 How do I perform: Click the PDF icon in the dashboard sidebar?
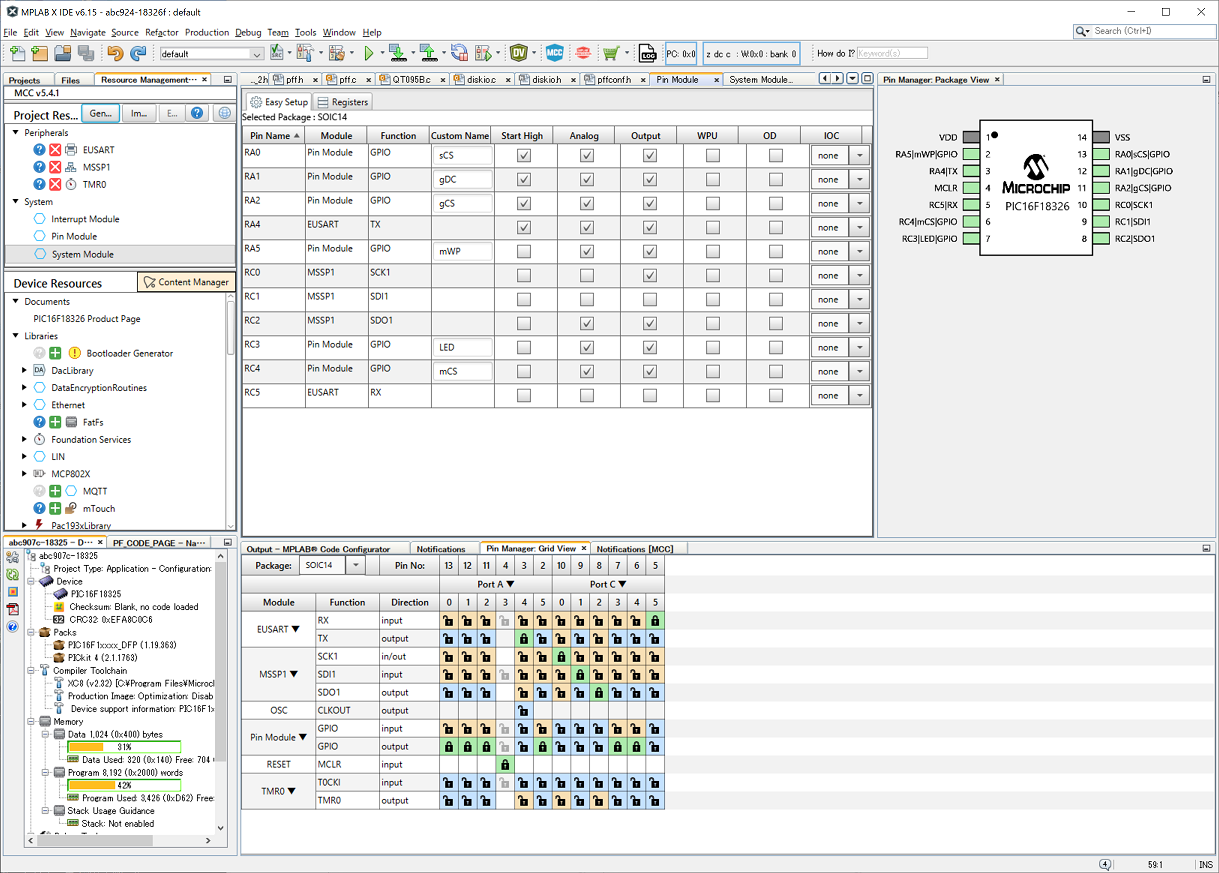(x=12, y=609)
